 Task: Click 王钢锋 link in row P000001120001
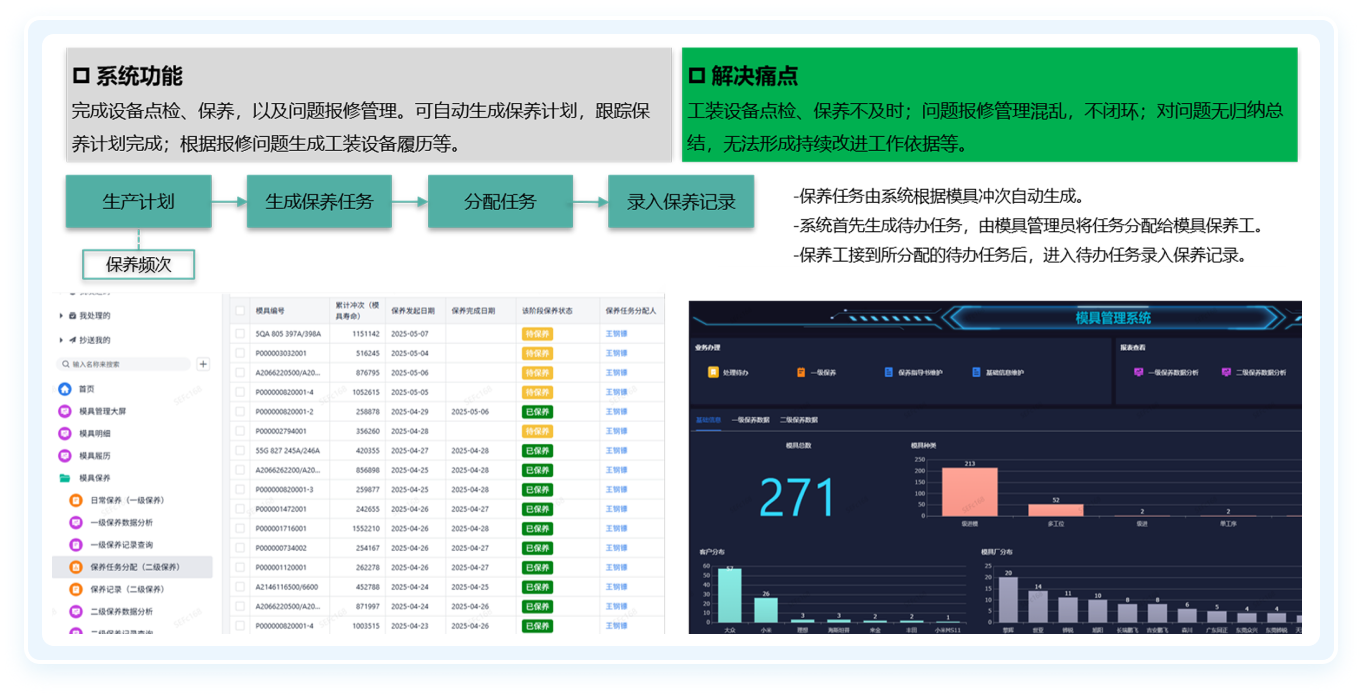pos(616,567)
